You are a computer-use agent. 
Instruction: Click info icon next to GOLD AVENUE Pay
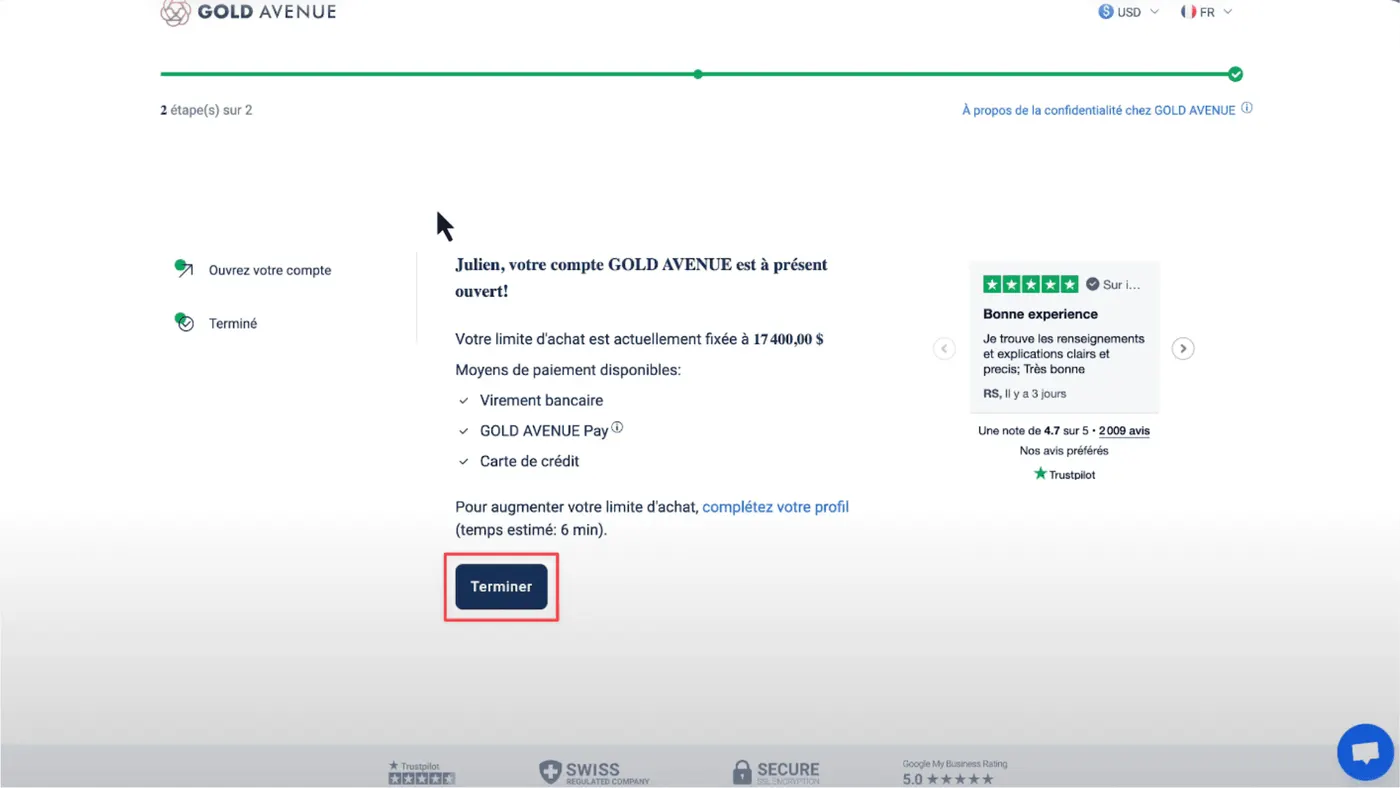click(x=617, y=428)
